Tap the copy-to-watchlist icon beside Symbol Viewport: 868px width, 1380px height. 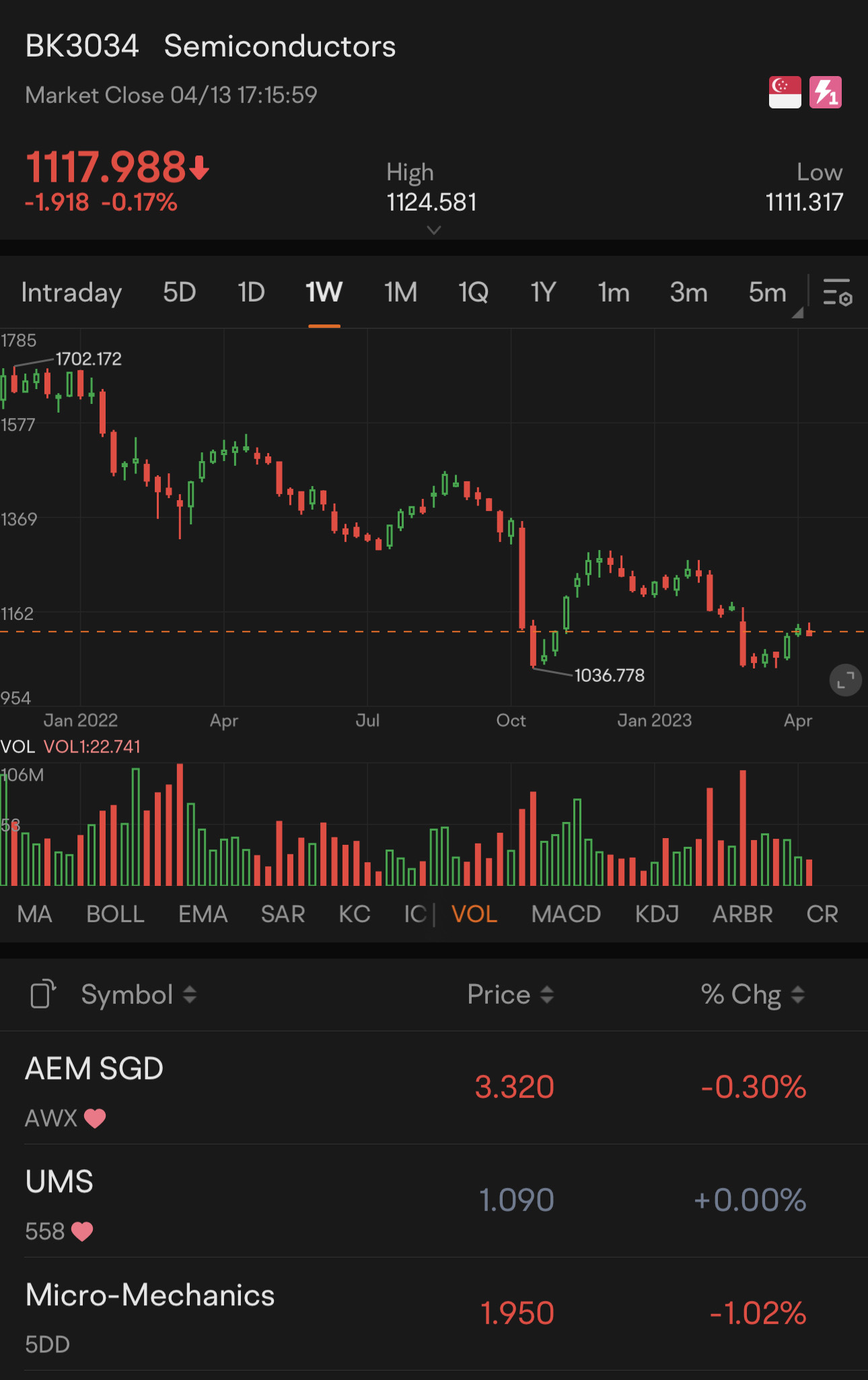(43, 994)
